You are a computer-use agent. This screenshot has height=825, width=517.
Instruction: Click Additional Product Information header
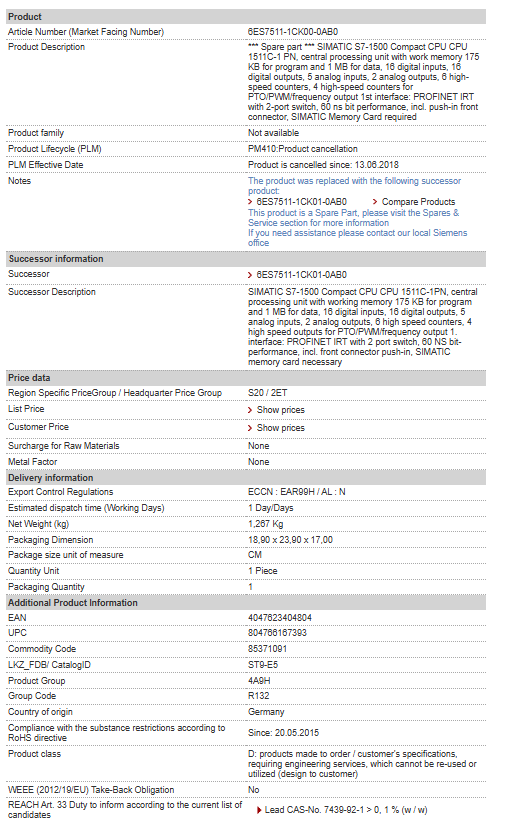pyautogui.click(x=246, y=603)
